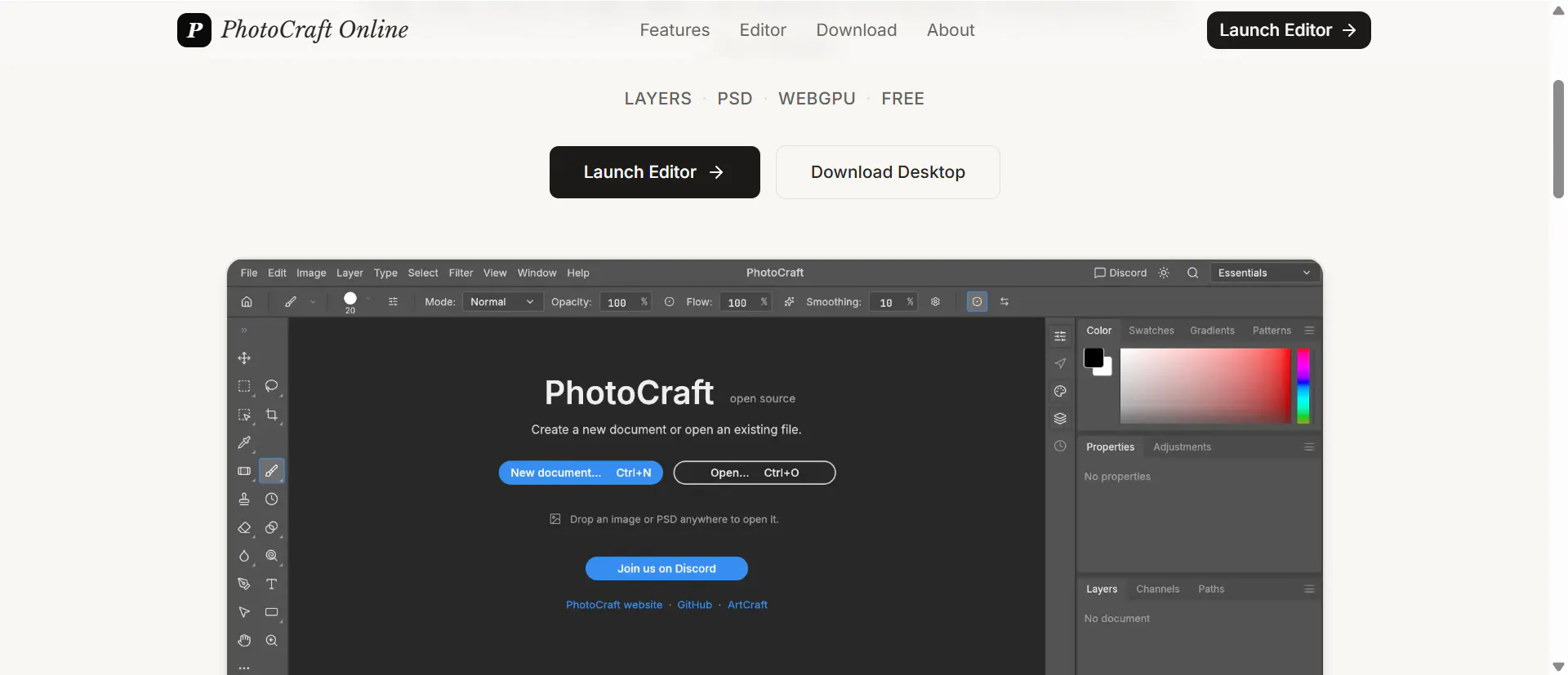Screen dimensions: 1568x675
Task: Click inside the red color picker field
Action: [x=1205, y=386]
